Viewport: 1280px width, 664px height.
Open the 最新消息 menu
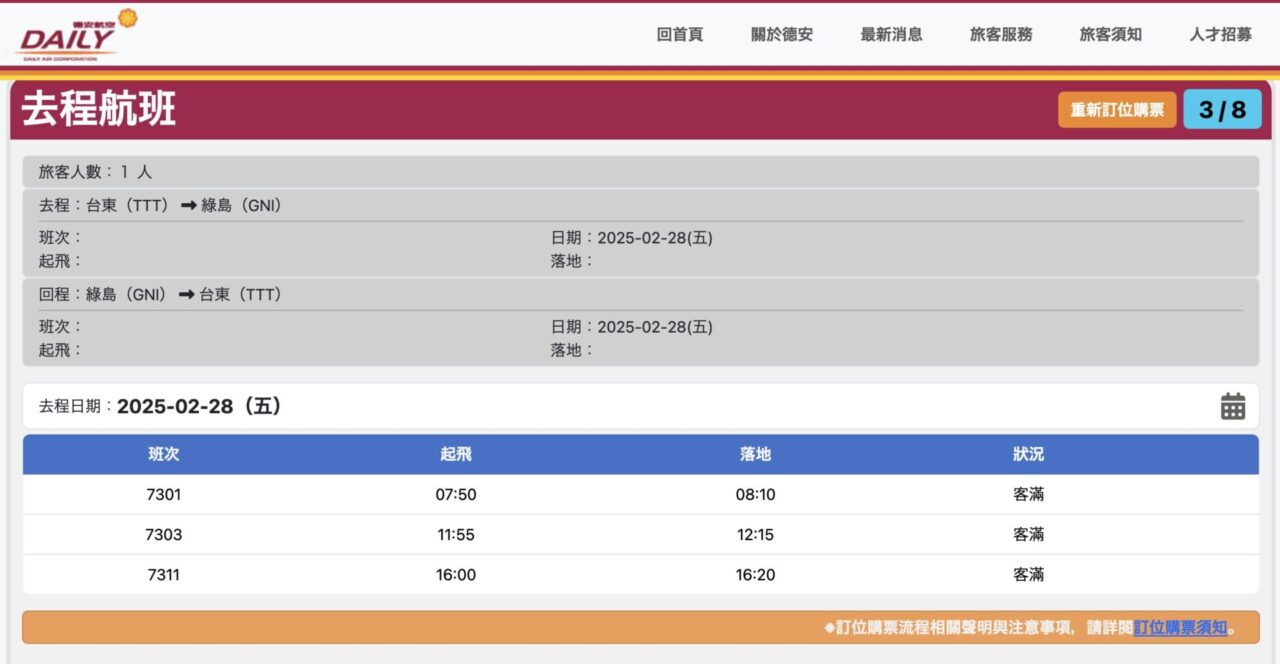pos(891,34)
